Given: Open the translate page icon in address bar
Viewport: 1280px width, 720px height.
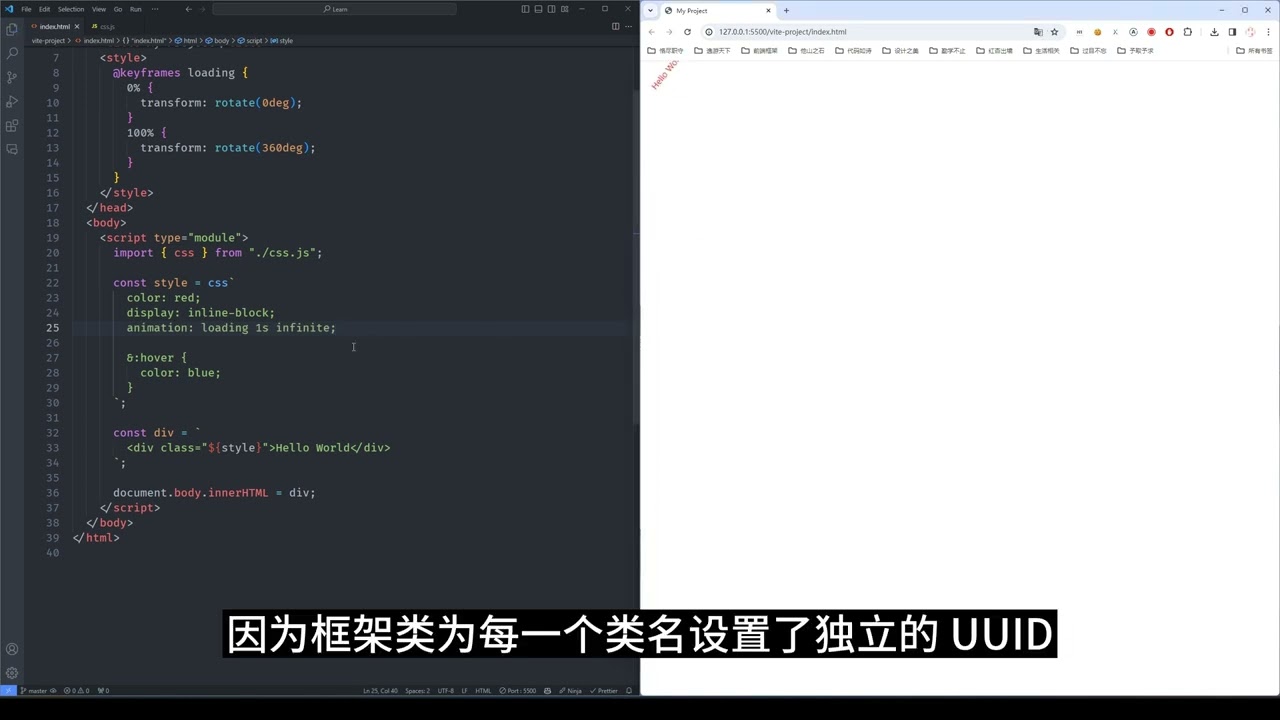Looking at the screenshot, I should pos(1038,32).
